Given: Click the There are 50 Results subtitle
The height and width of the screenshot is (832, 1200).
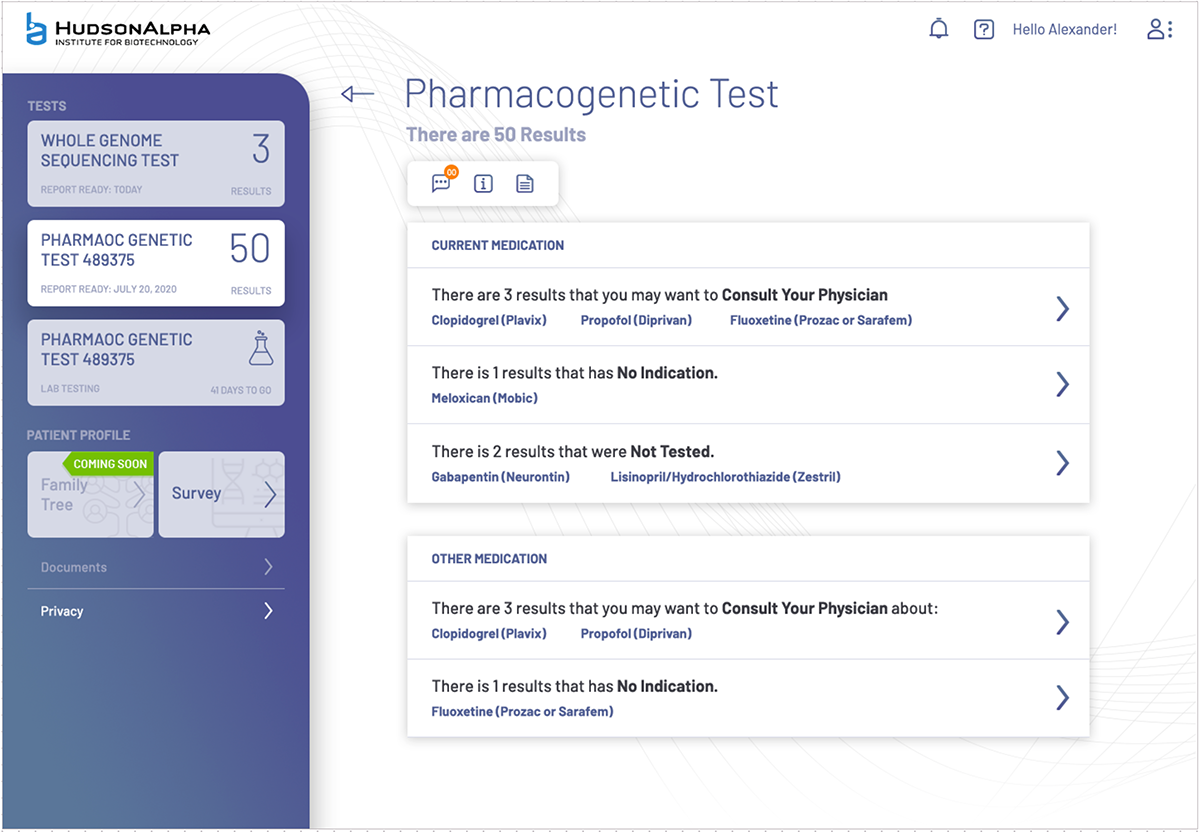Looking at the screenshot, I should tap(496, 135).
